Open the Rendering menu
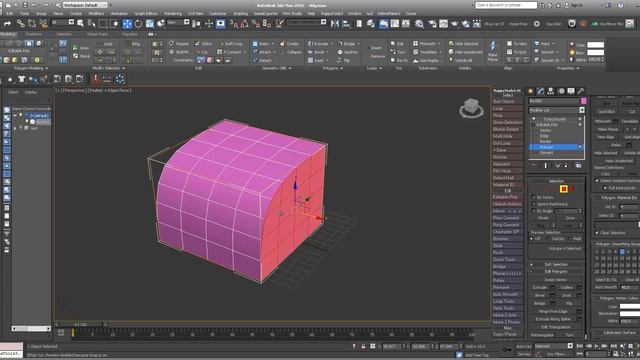This screenshot has height=360, width=640. (173, 13)
